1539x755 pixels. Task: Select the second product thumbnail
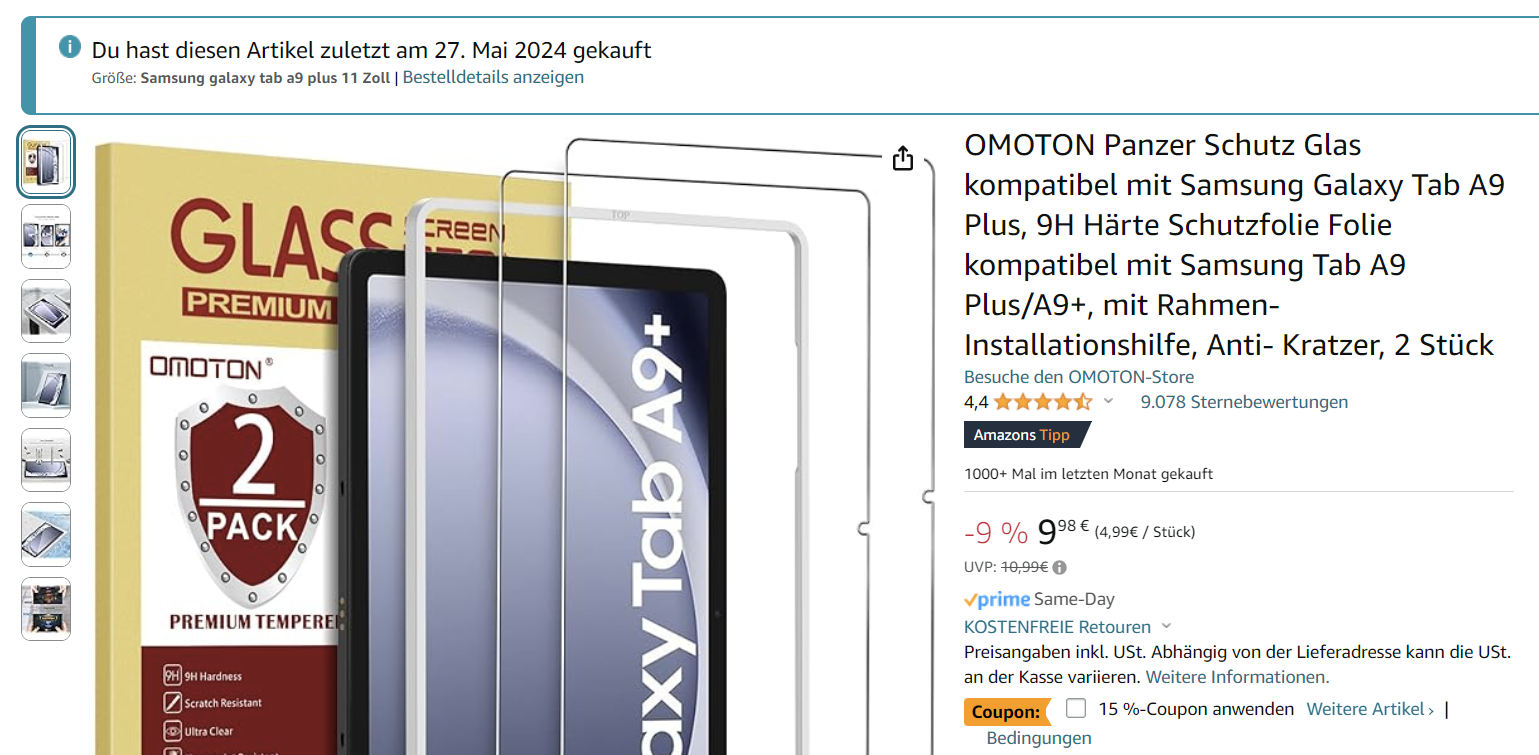pos(46,237)
